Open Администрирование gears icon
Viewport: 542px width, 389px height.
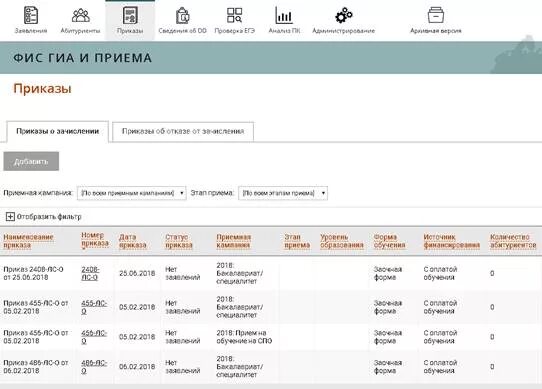(x=343, y=16)
